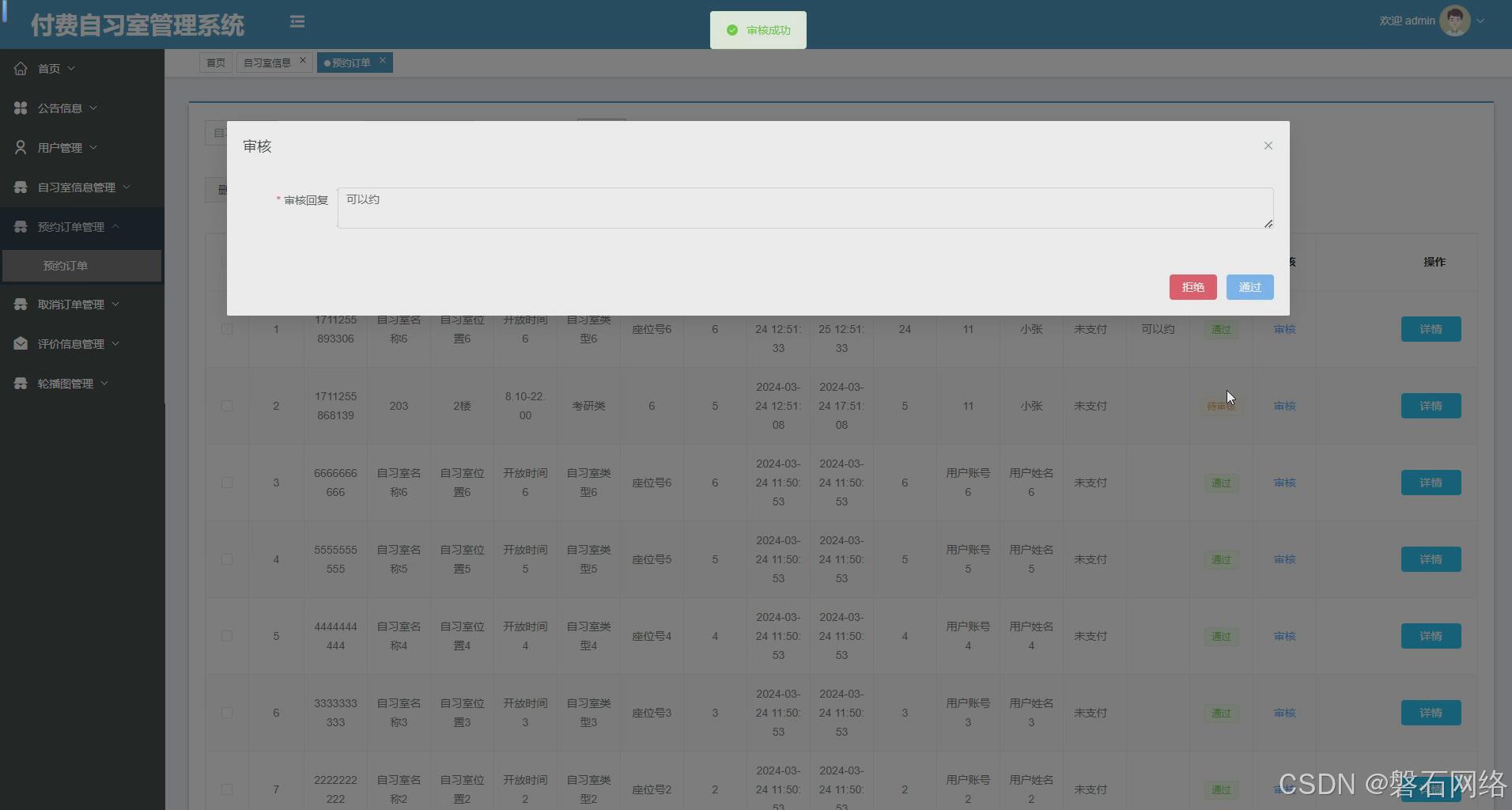Click the 审核 link on row 2
Image resolution: width=1512 pixels, height=810 pixels.
pyautogui.click(x=1283, y=406)
